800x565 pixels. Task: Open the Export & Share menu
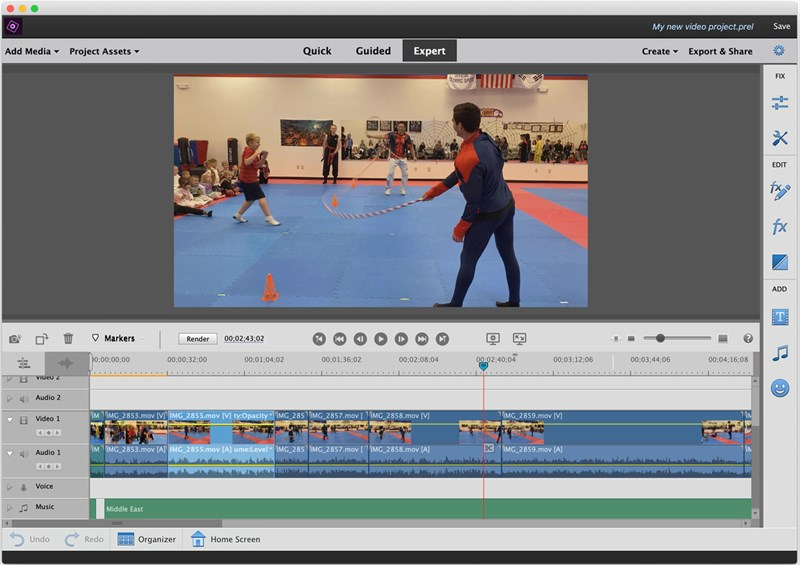coord(720,51)
